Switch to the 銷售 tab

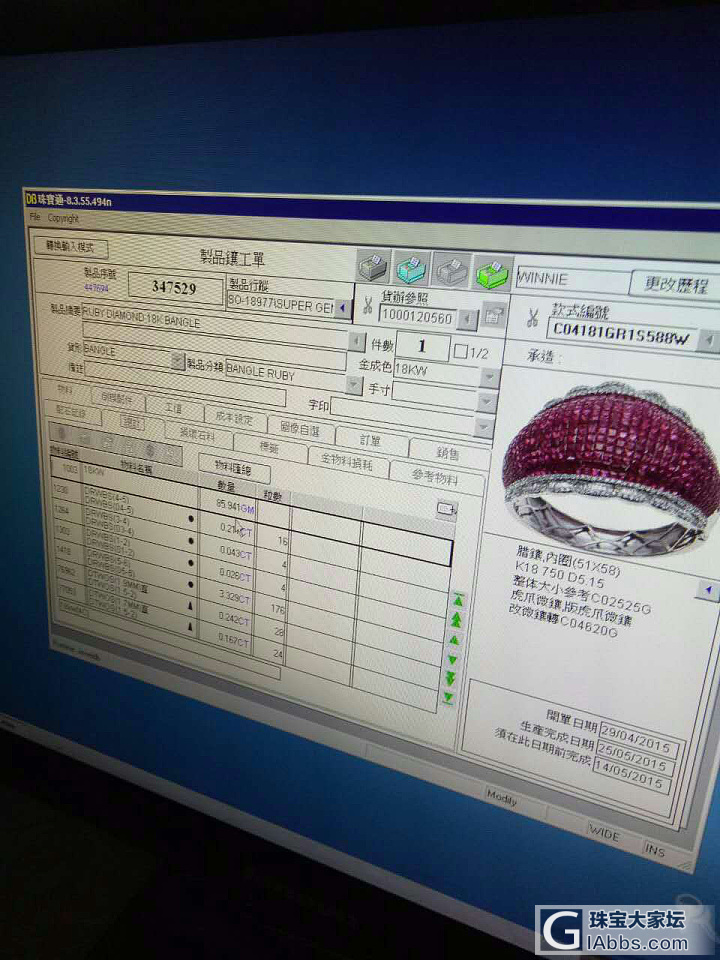pos(447,454)
